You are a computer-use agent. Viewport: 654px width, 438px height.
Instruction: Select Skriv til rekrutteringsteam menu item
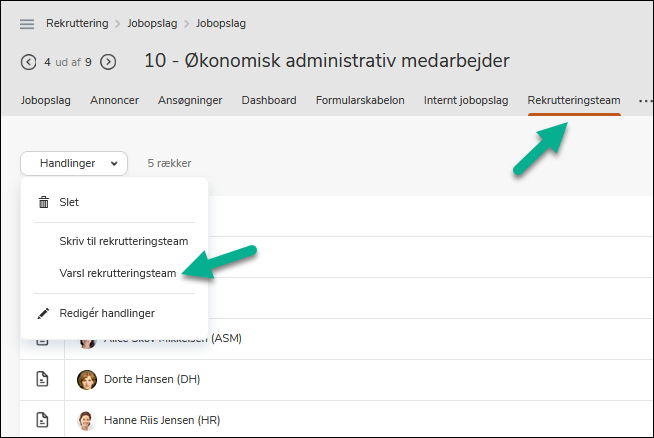(x=124, y=242)
